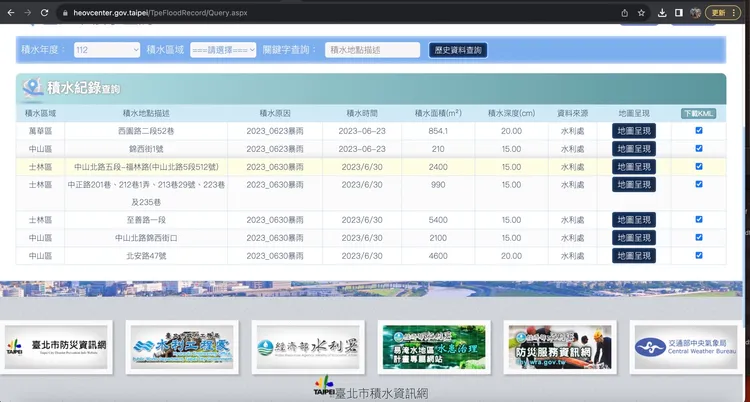Screen dimensions: 750x402
Task: Bookmark this page with the star icon
Action: pos(642,13)
